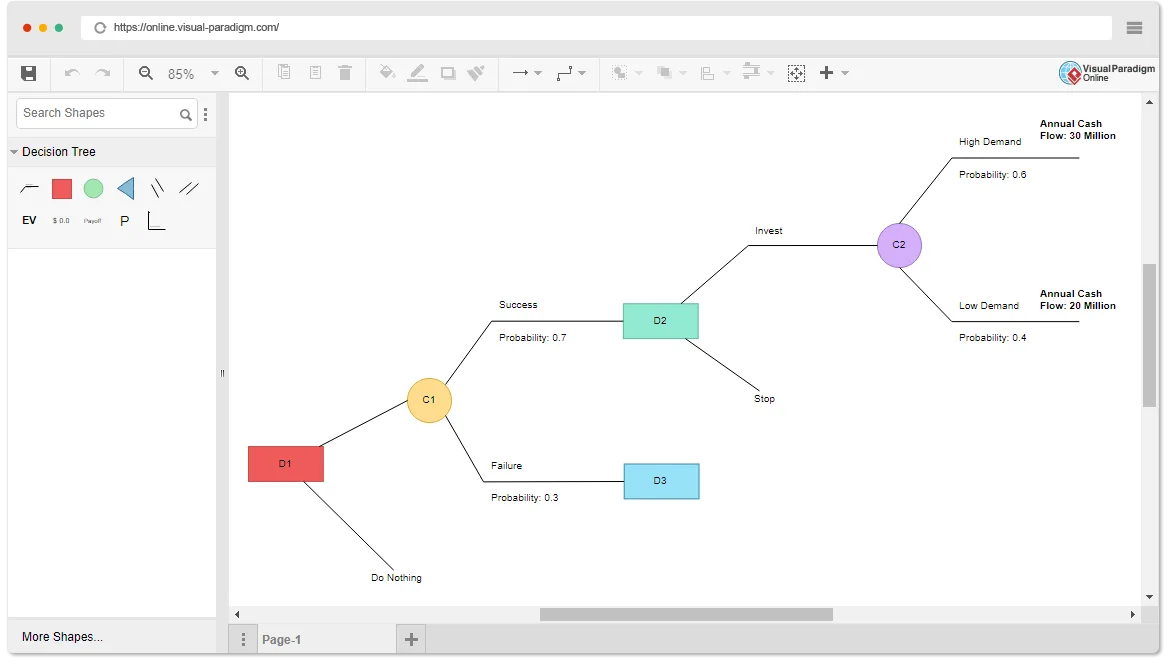Screen dimensions: 1170x665
Task: Open the browser hamburger menu
Action: click(1134, 28)
